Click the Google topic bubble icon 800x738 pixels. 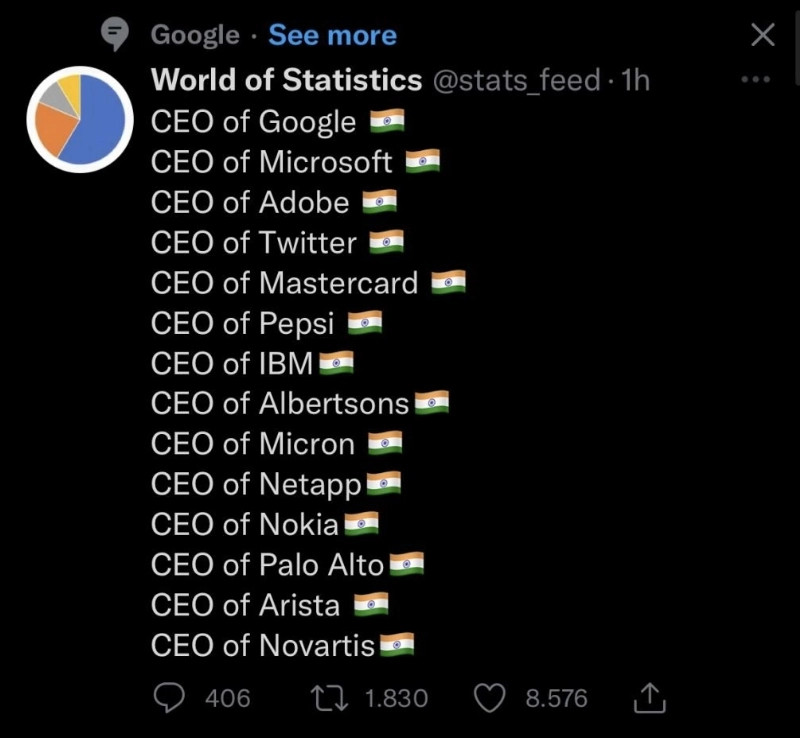[x=117, y=36]
